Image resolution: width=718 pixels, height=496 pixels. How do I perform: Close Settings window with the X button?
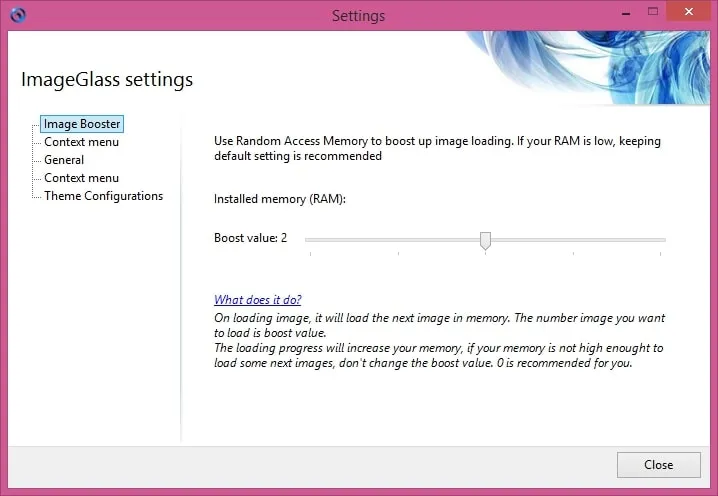[689, 11]
